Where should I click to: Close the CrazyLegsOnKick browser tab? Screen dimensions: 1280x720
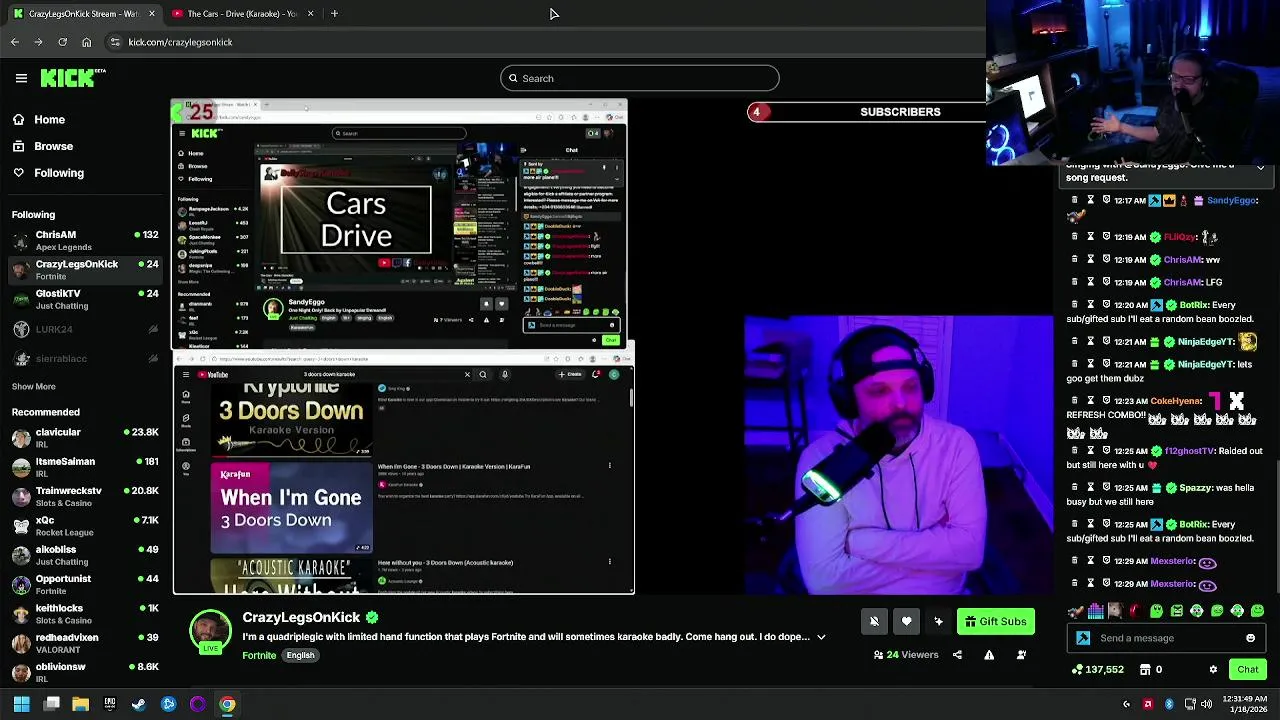coord(151,14)
